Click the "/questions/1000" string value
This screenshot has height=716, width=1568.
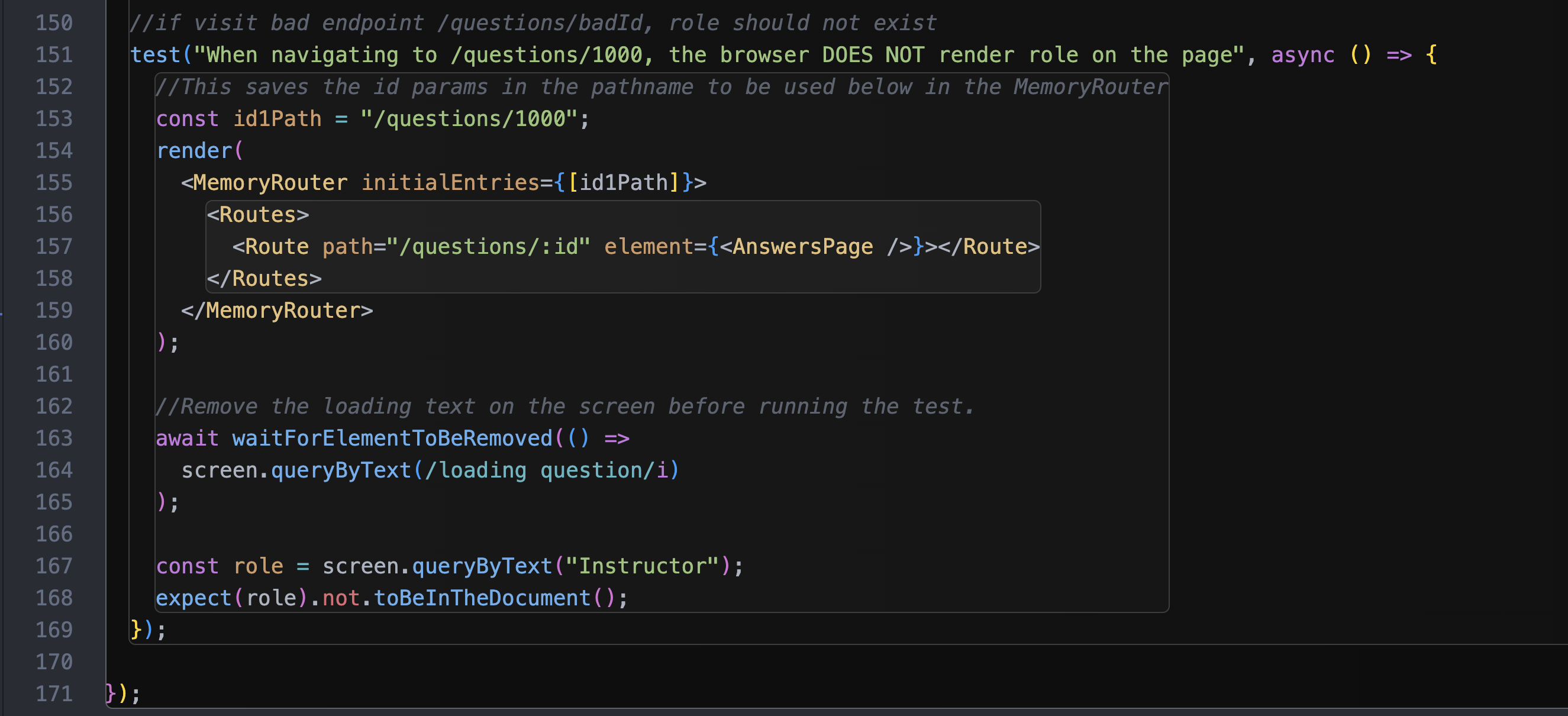[x=469, y=119]
